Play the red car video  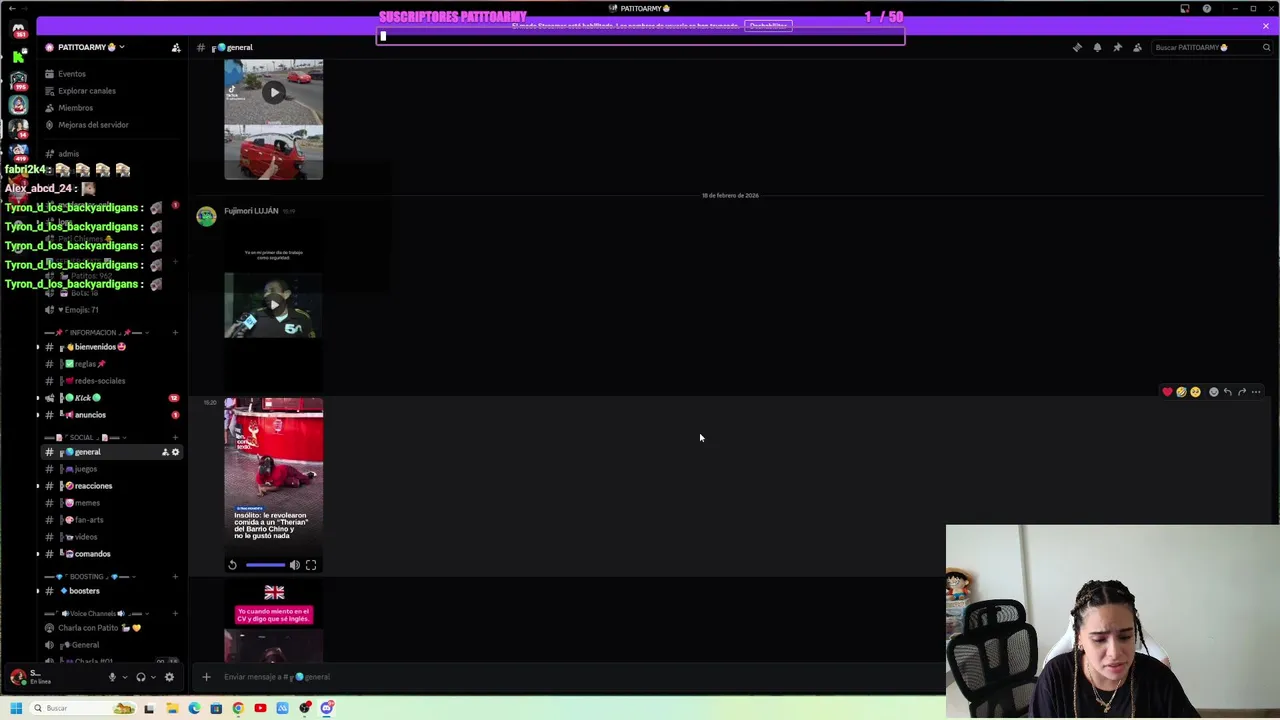point(274,92)
